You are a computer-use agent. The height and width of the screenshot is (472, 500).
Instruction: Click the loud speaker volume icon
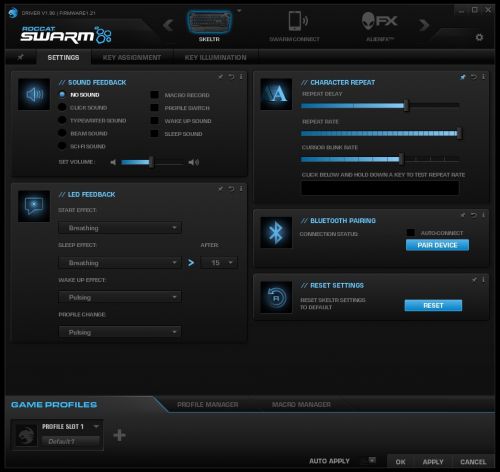pyautogui.click(x=194, y=162)
